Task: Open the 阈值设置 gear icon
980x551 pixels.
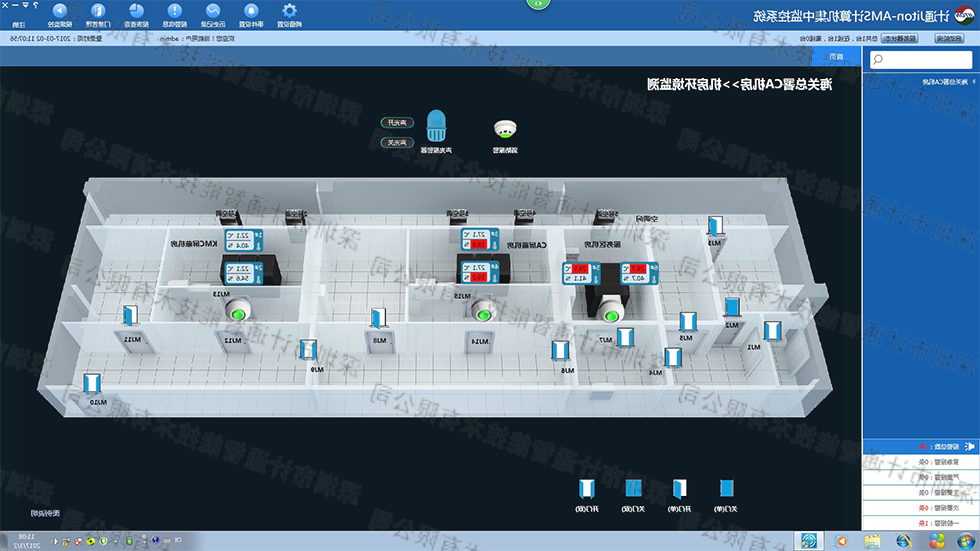Action: (290, 14)
